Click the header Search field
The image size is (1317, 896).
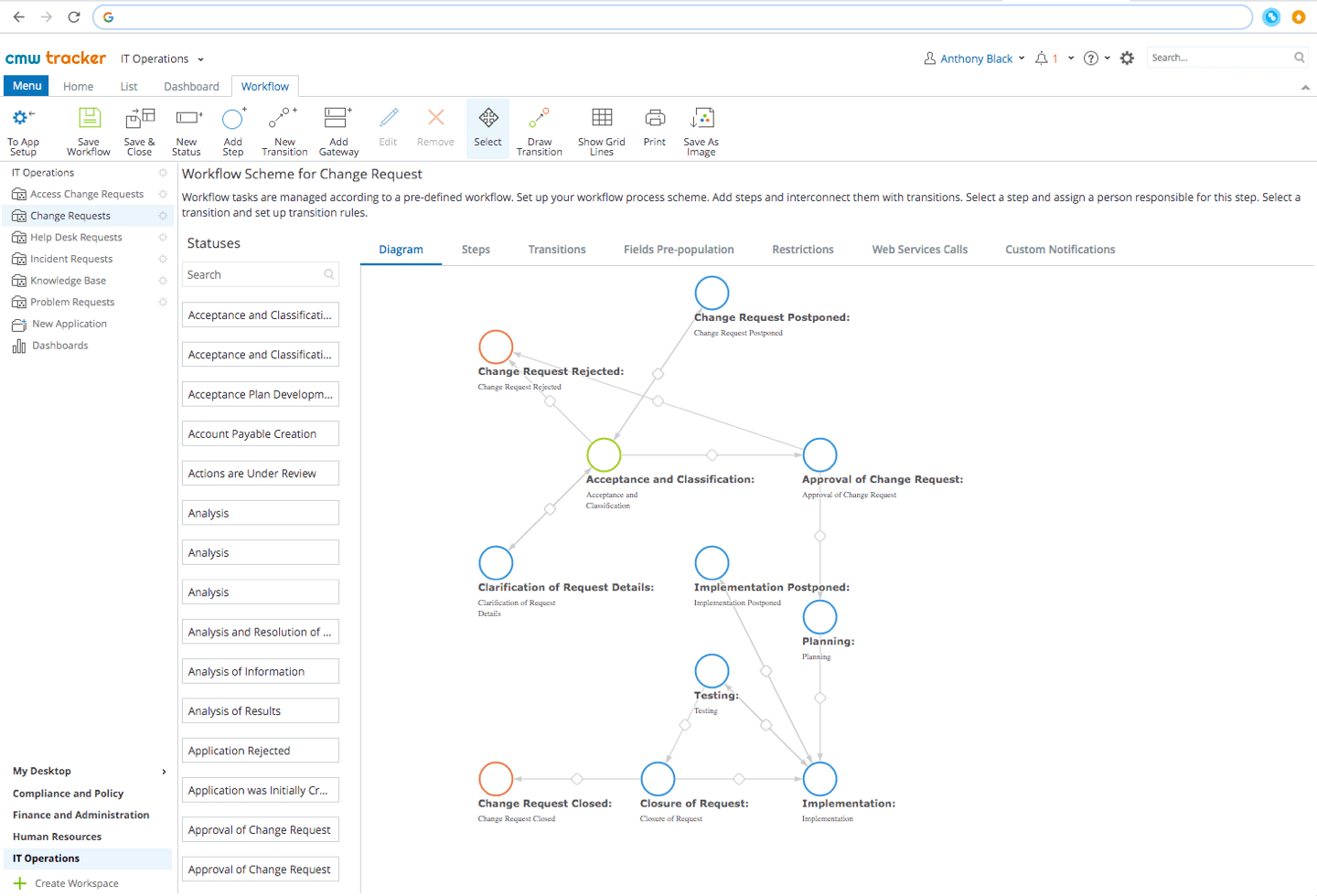point(1227,58)
